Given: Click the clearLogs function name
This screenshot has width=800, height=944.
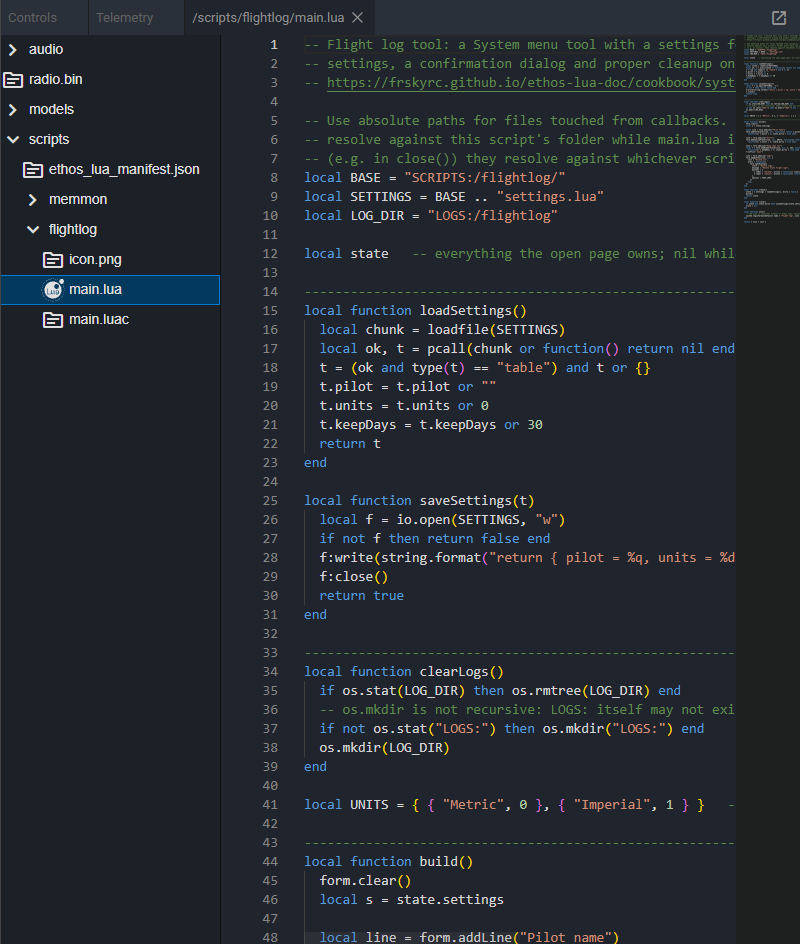Looking at the screenshot, I should tap(454, 672).
